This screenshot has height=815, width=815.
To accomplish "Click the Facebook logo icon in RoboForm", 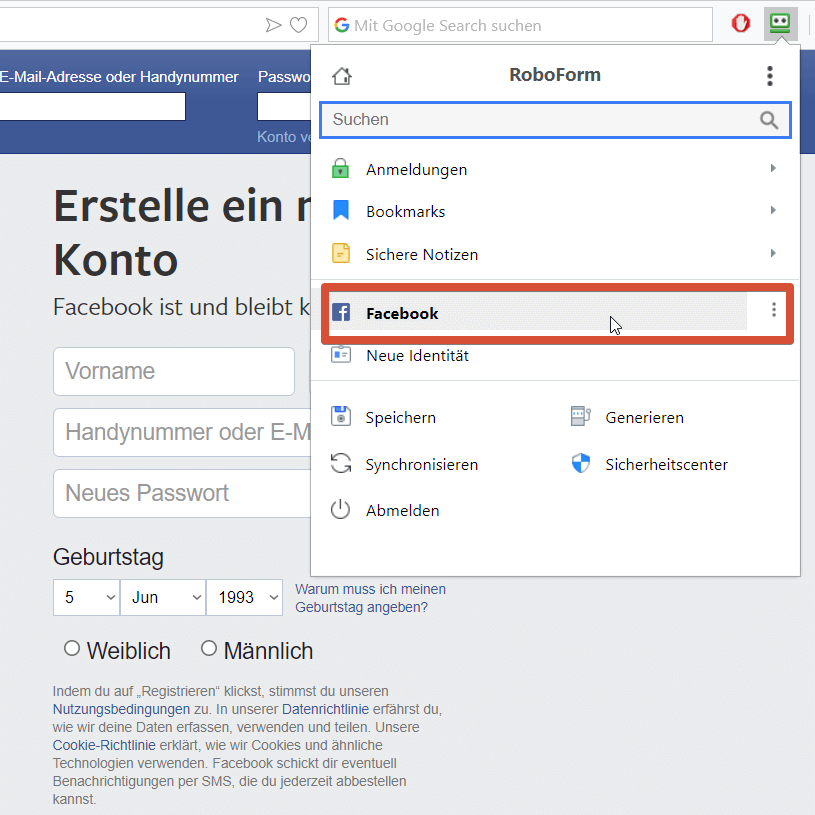I will [341, 312].
